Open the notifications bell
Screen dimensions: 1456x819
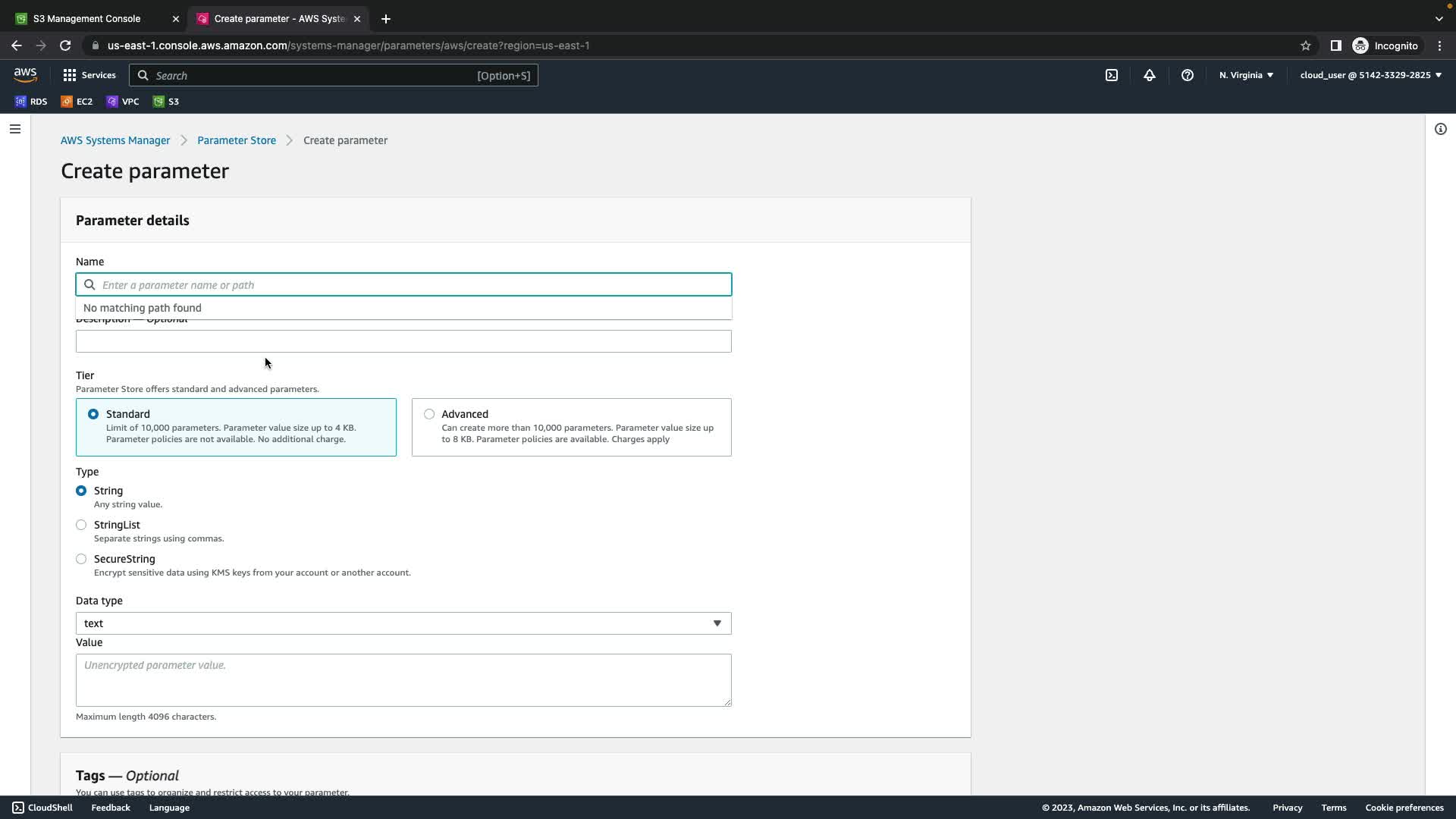point(1150,75)
